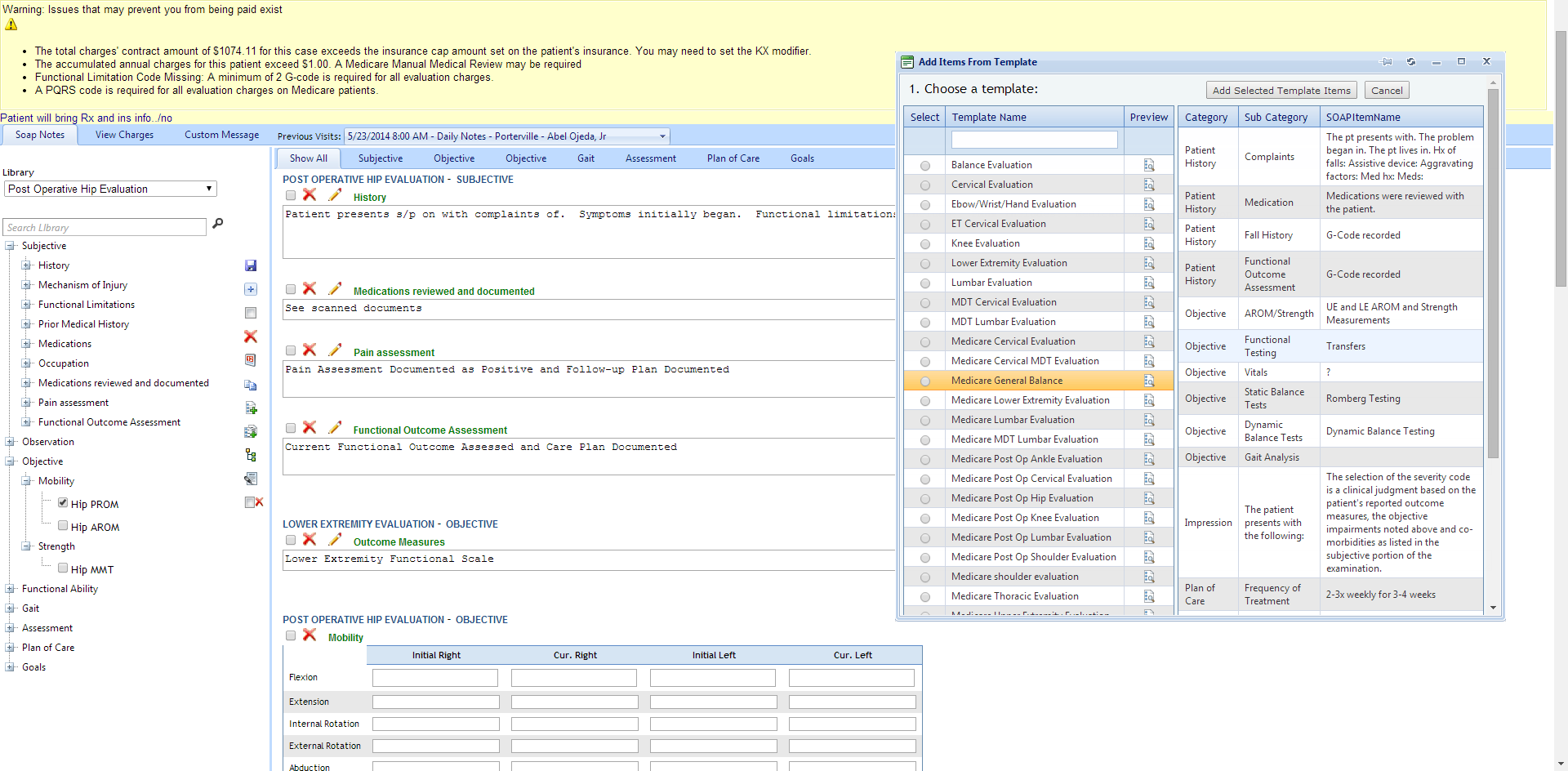Tick the checkbox beside Outcome Measures

click(x=291, y=540)
